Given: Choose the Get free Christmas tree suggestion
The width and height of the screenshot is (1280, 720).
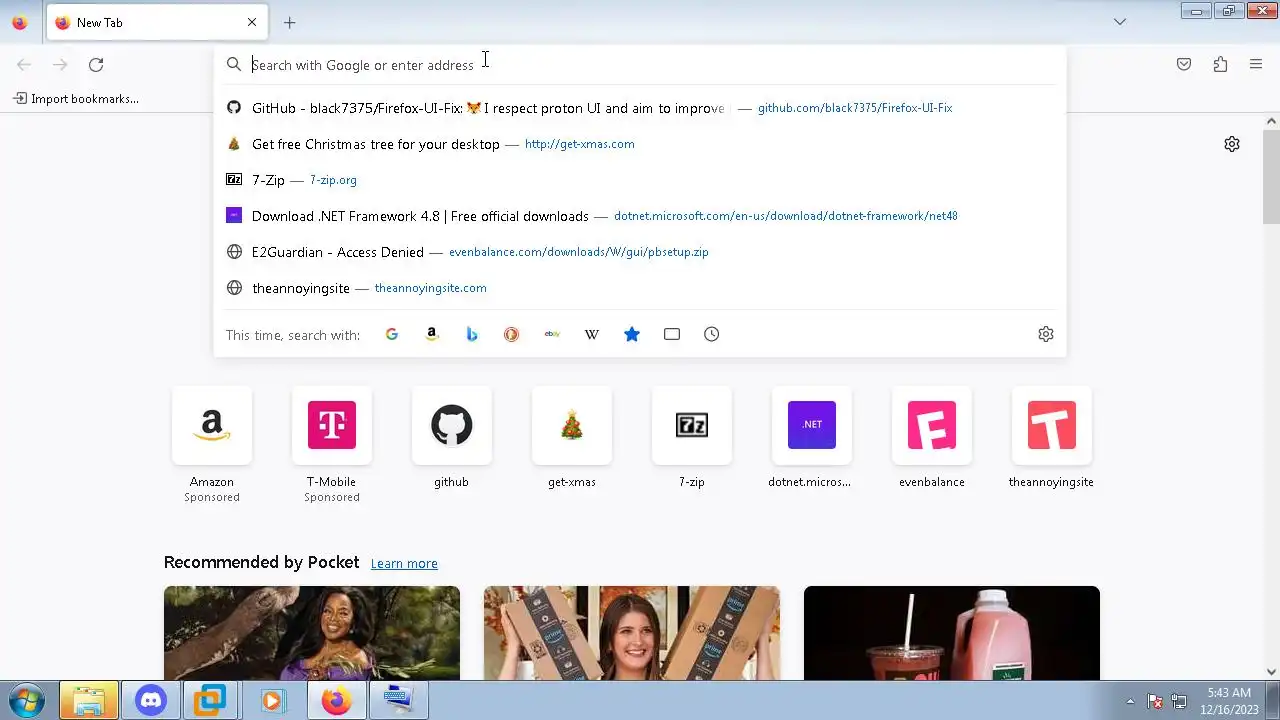Looking at the screenshot, I should [640, 144].
